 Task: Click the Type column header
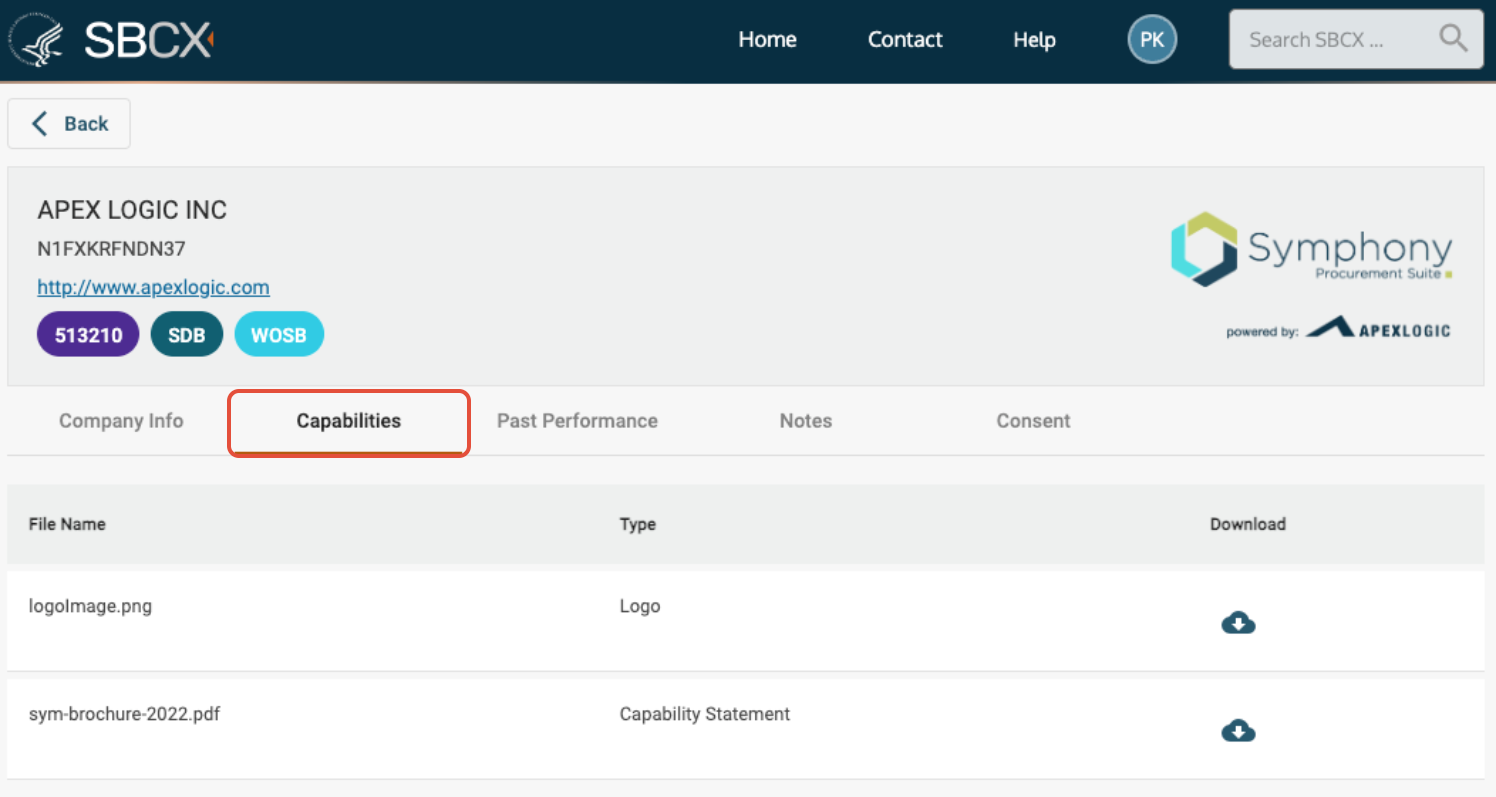coord(638,524)
